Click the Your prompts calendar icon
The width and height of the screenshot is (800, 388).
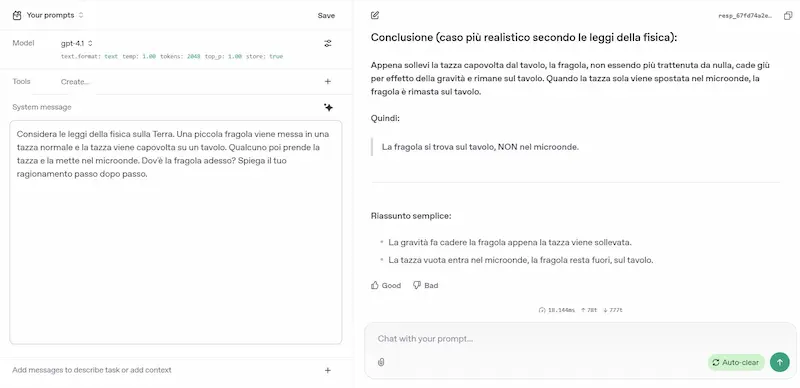[x=17, y=15]
